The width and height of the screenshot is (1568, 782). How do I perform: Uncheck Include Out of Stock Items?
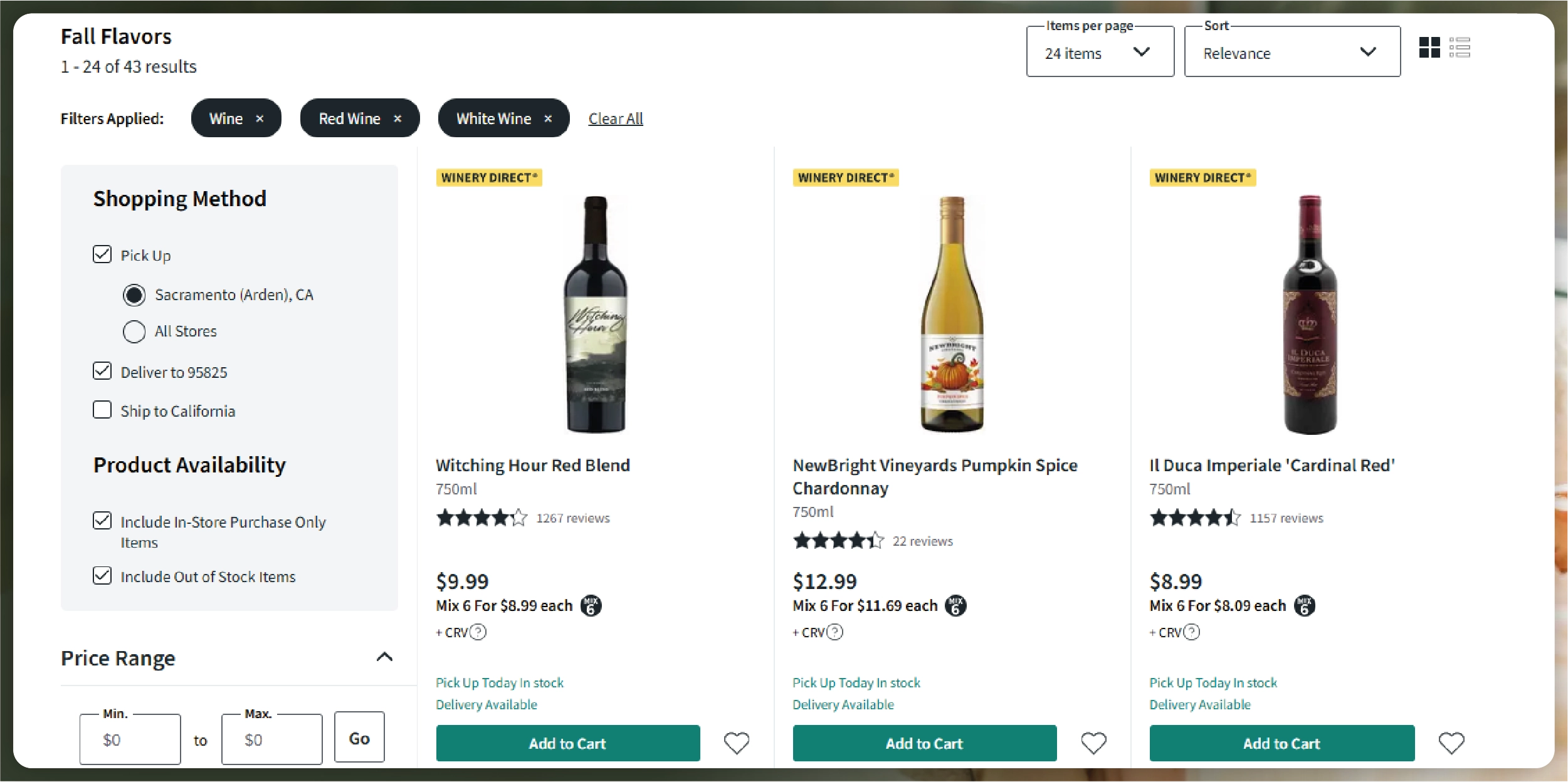[x=102, y=575]
